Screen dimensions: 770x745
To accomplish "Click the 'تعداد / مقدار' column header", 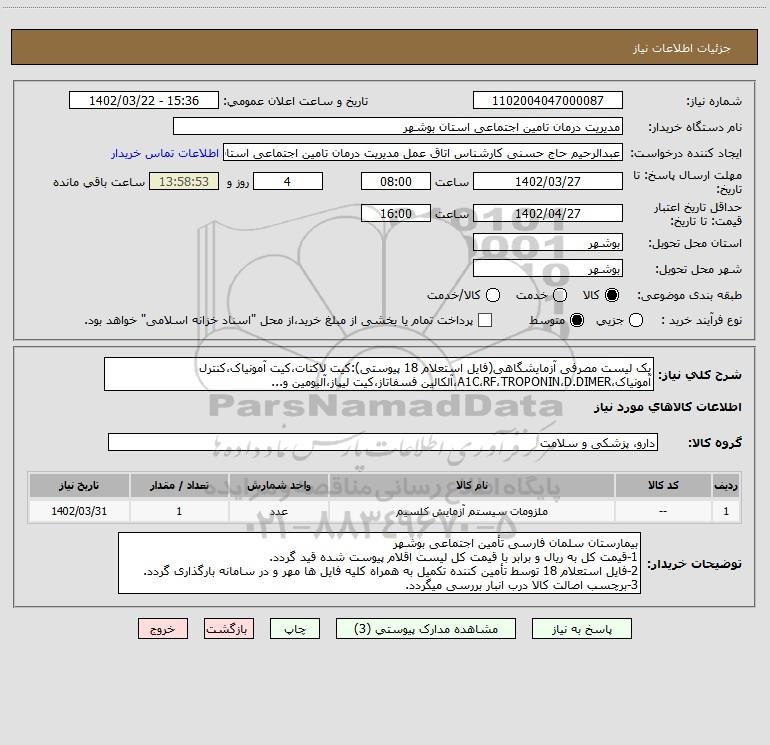I will pos(179,485).
